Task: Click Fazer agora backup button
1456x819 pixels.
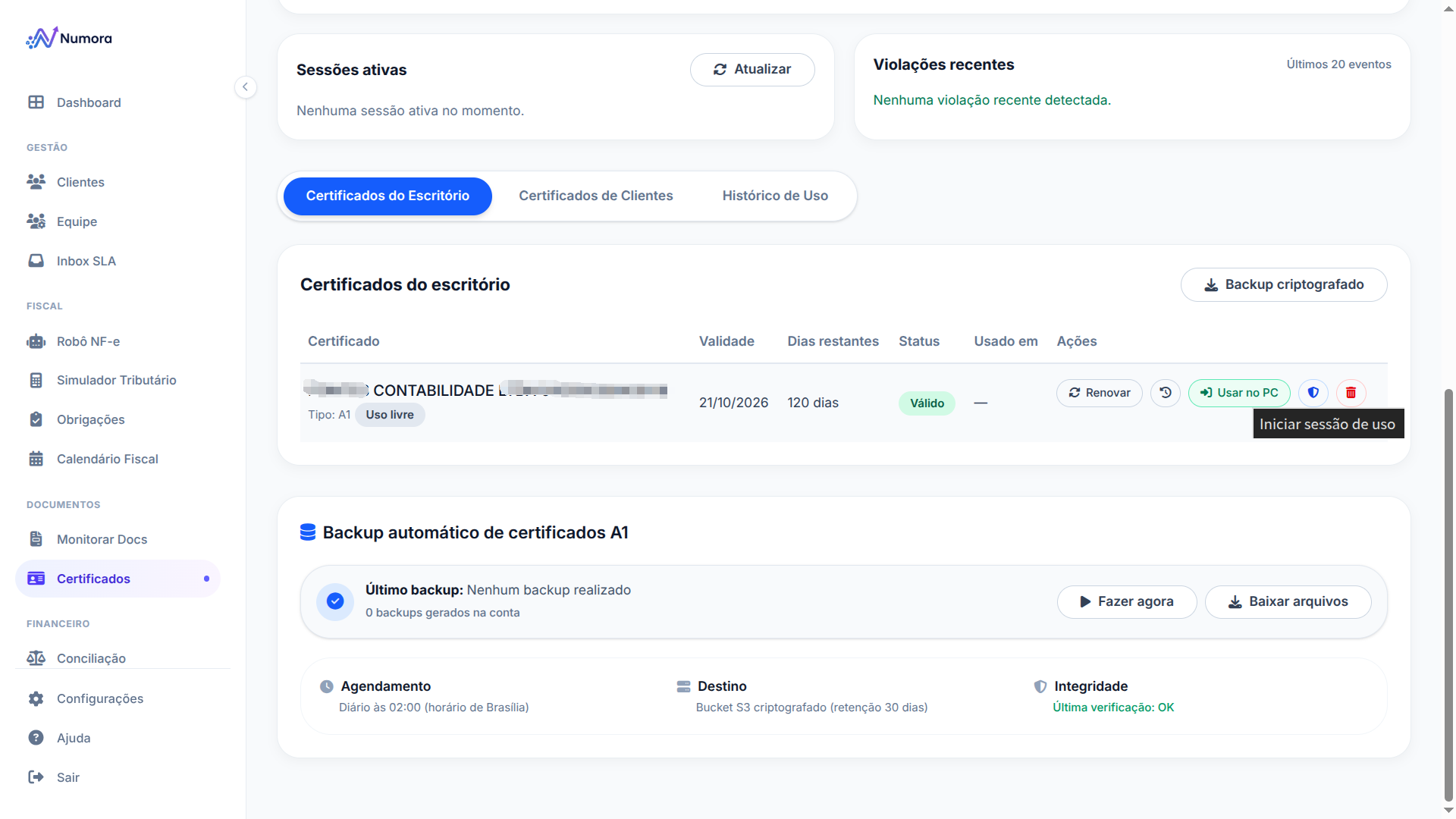Action: pyautogui.click(x=1127, y=602)
